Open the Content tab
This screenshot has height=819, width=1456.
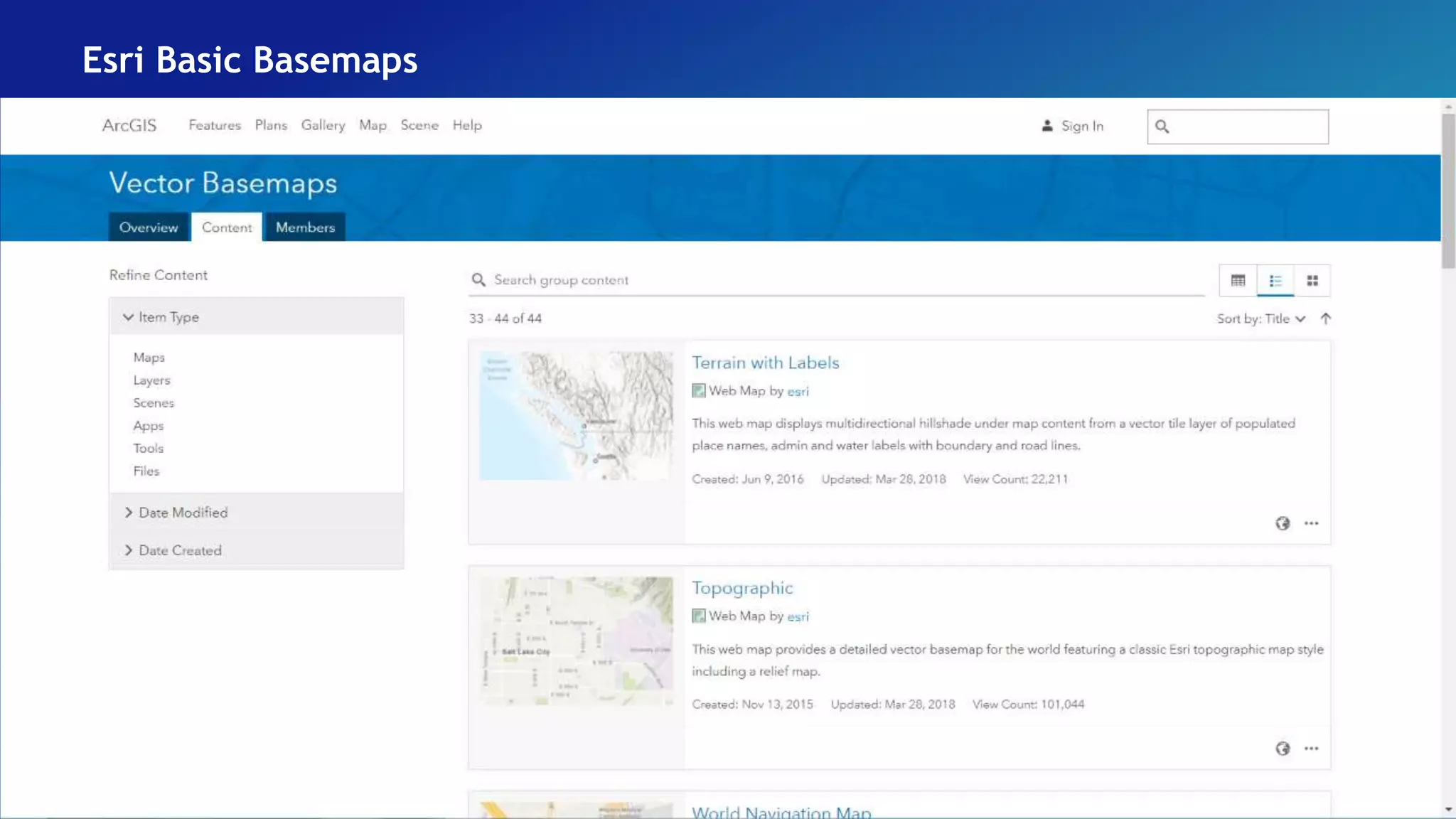click(x=227, y=227)
